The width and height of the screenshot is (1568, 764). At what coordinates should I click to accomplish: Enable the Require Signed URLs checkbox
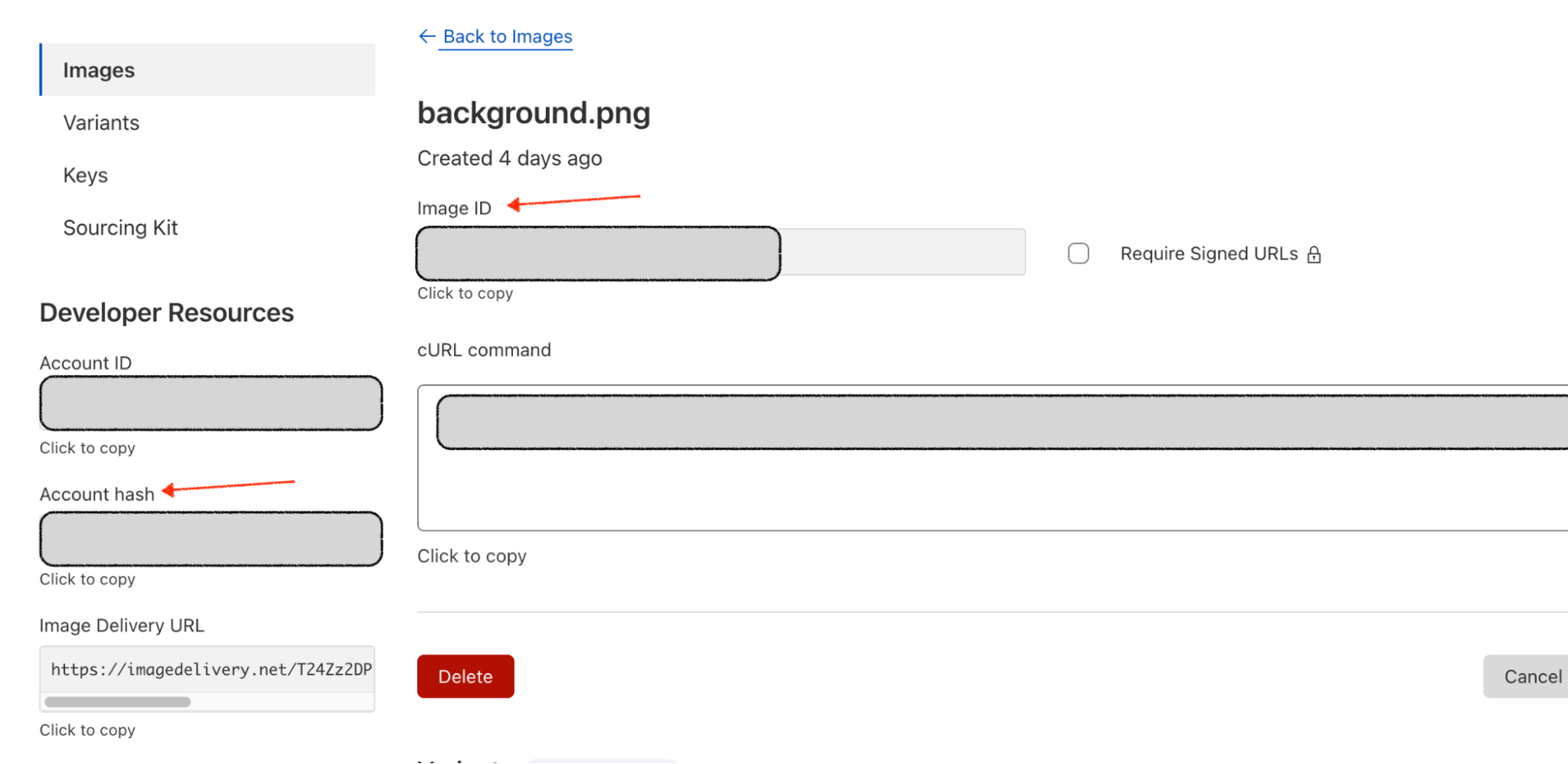click(1079, 253)
